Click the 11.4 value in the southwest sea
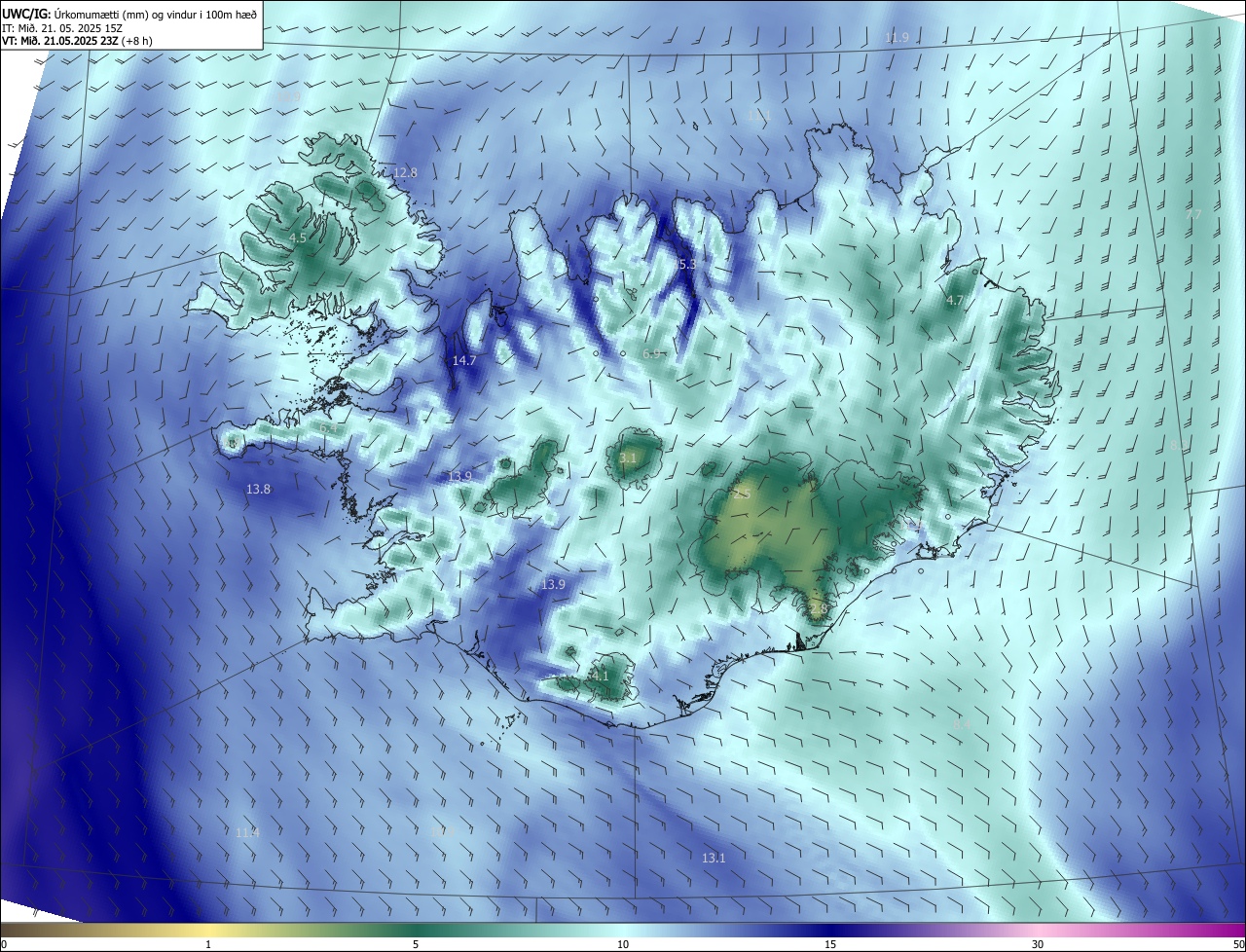 (247, 833)
